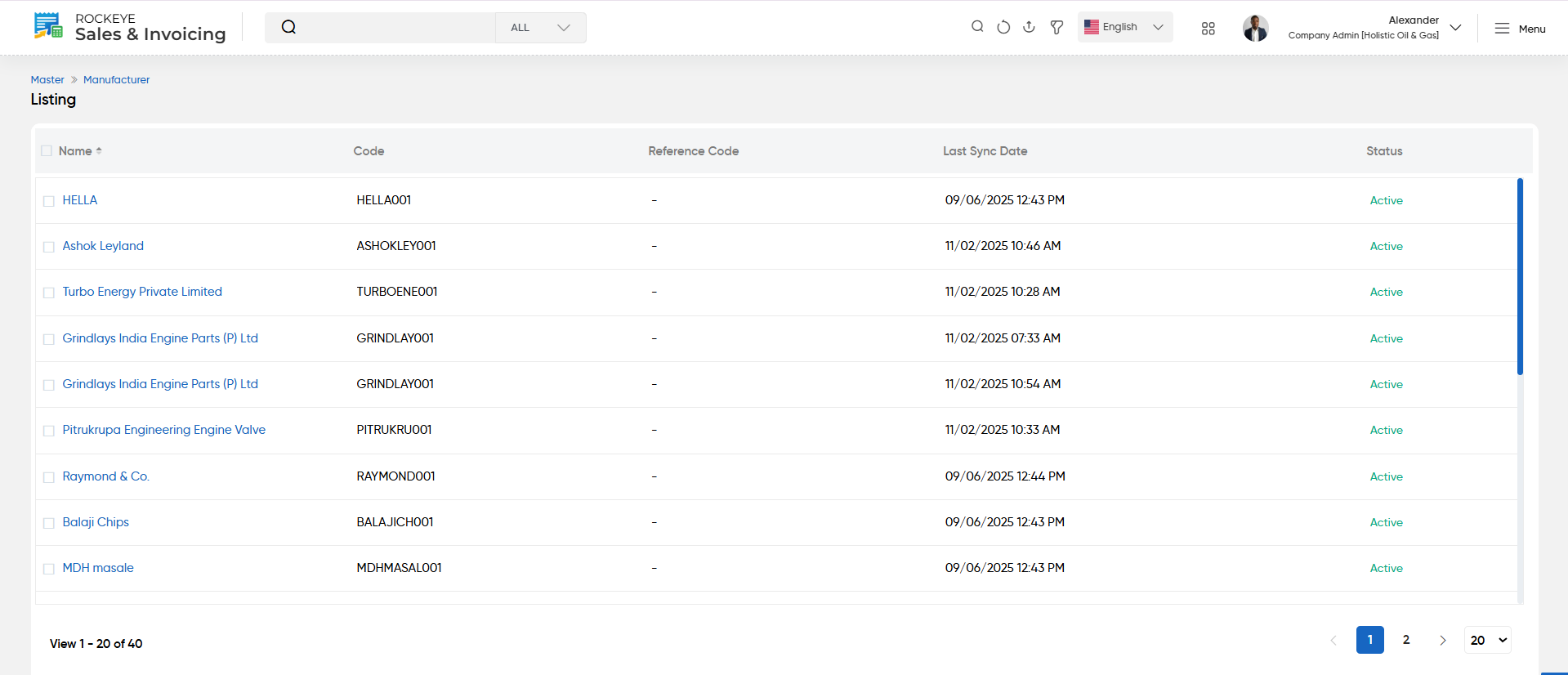This screenshot has height=675, width=1568.
Task: Click Active status for Ashok Leyland
Action: point(1387,247)
